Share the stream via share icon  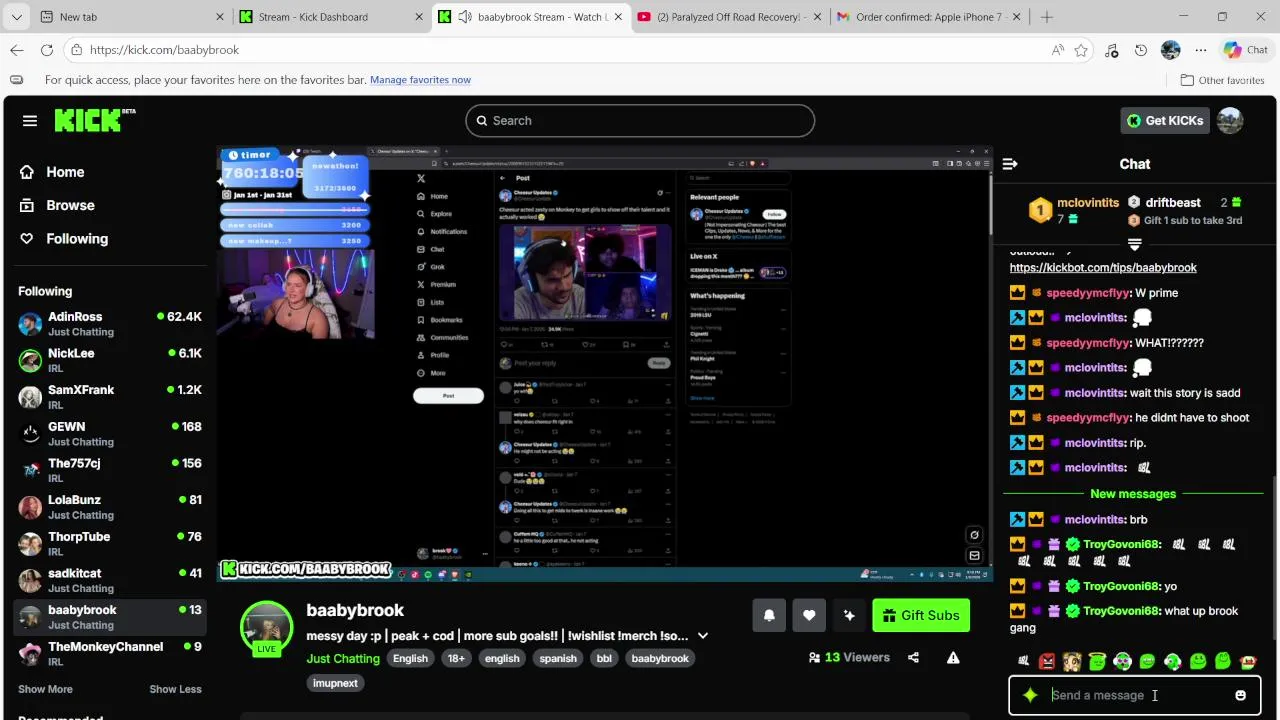pos(913,658)
